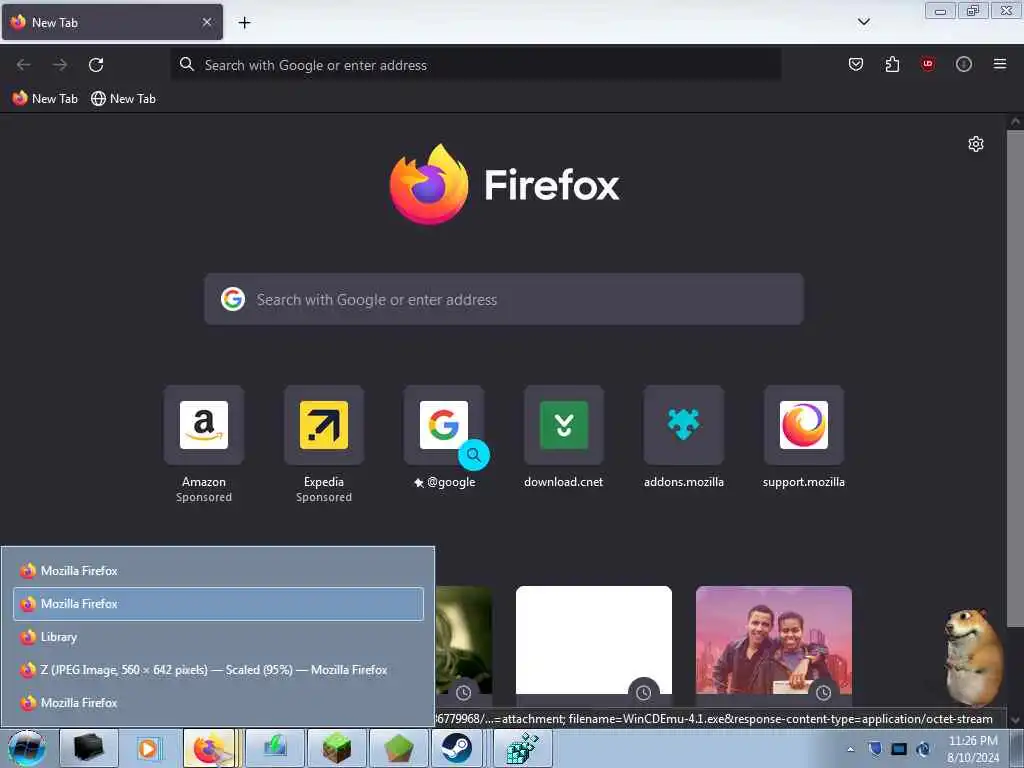Image resolution: width=1024 pixels, height=768 pixels.
Task: Select the highlighted Mozilla Firefox window entry
Action: [x=218, y=604]
